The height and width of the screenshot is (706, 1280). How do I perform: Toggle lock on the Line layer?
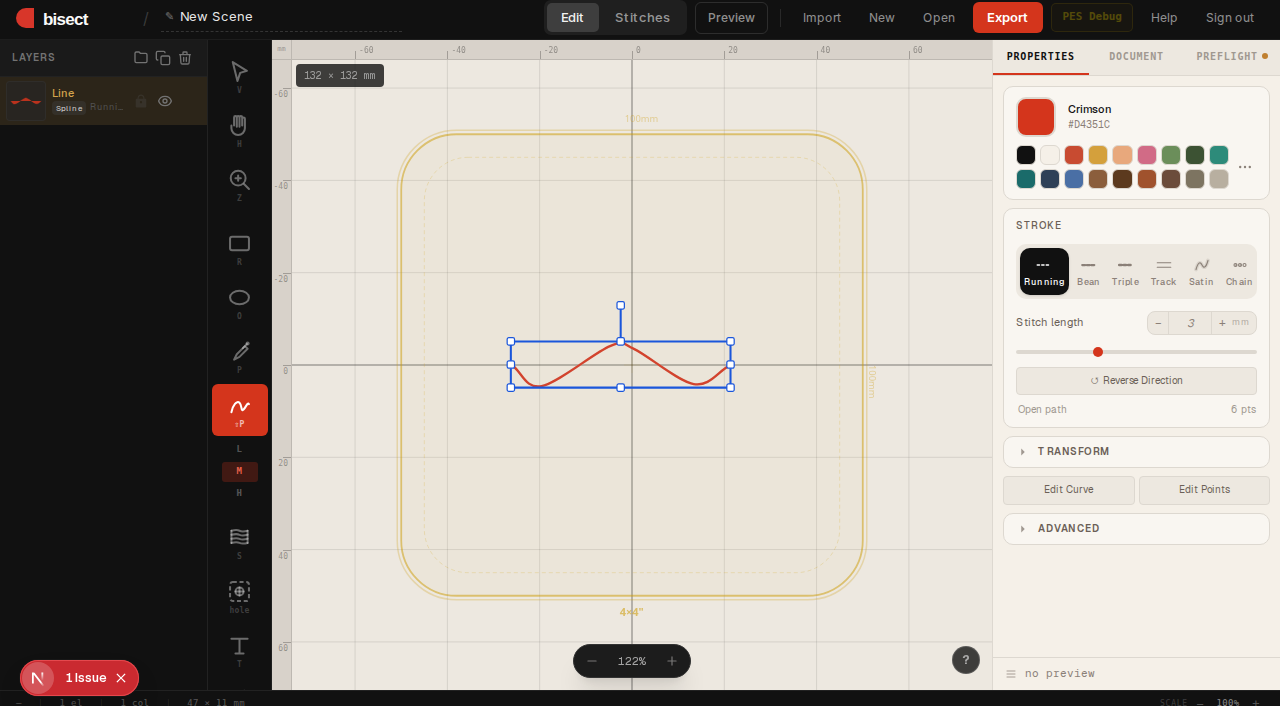pyautogui.click(x=141, y=101)
